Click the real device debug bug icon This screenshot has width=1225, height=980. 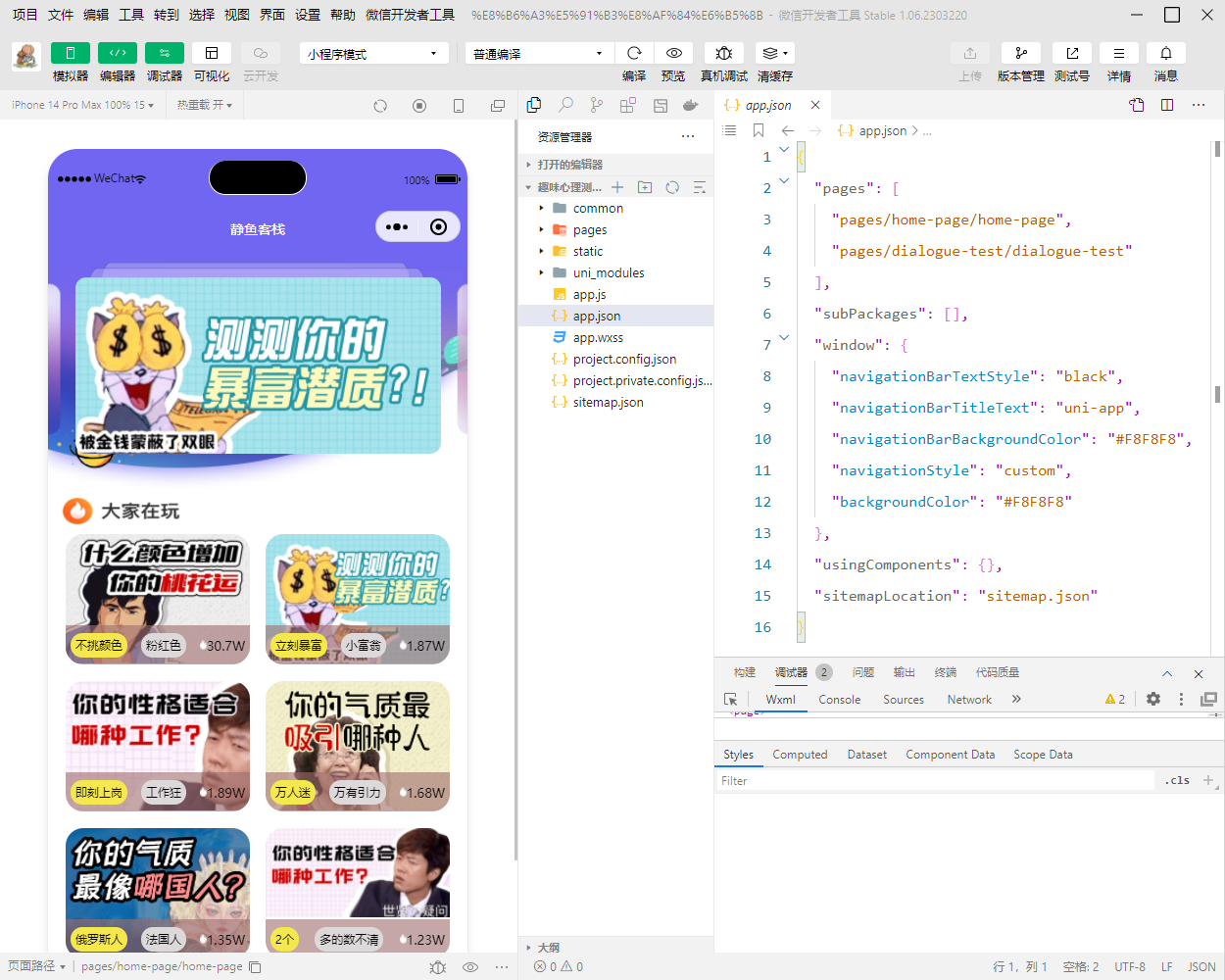[723, 53]
